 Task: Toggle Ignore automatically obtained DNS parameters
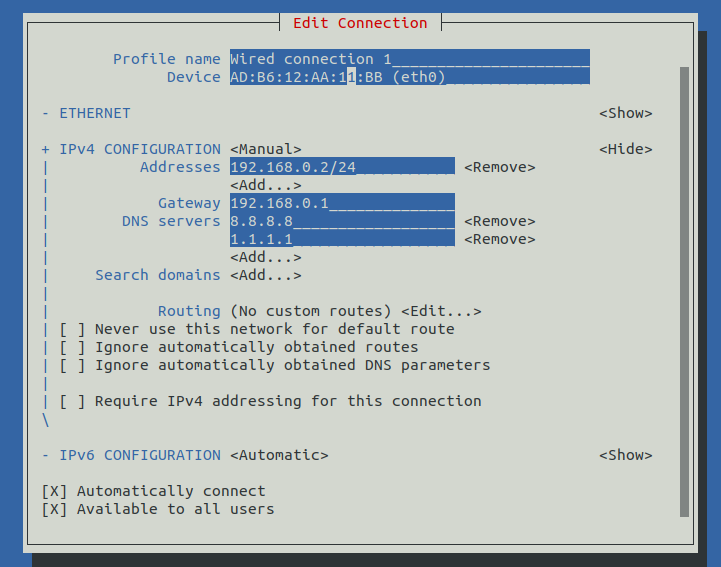pos(275,365)
